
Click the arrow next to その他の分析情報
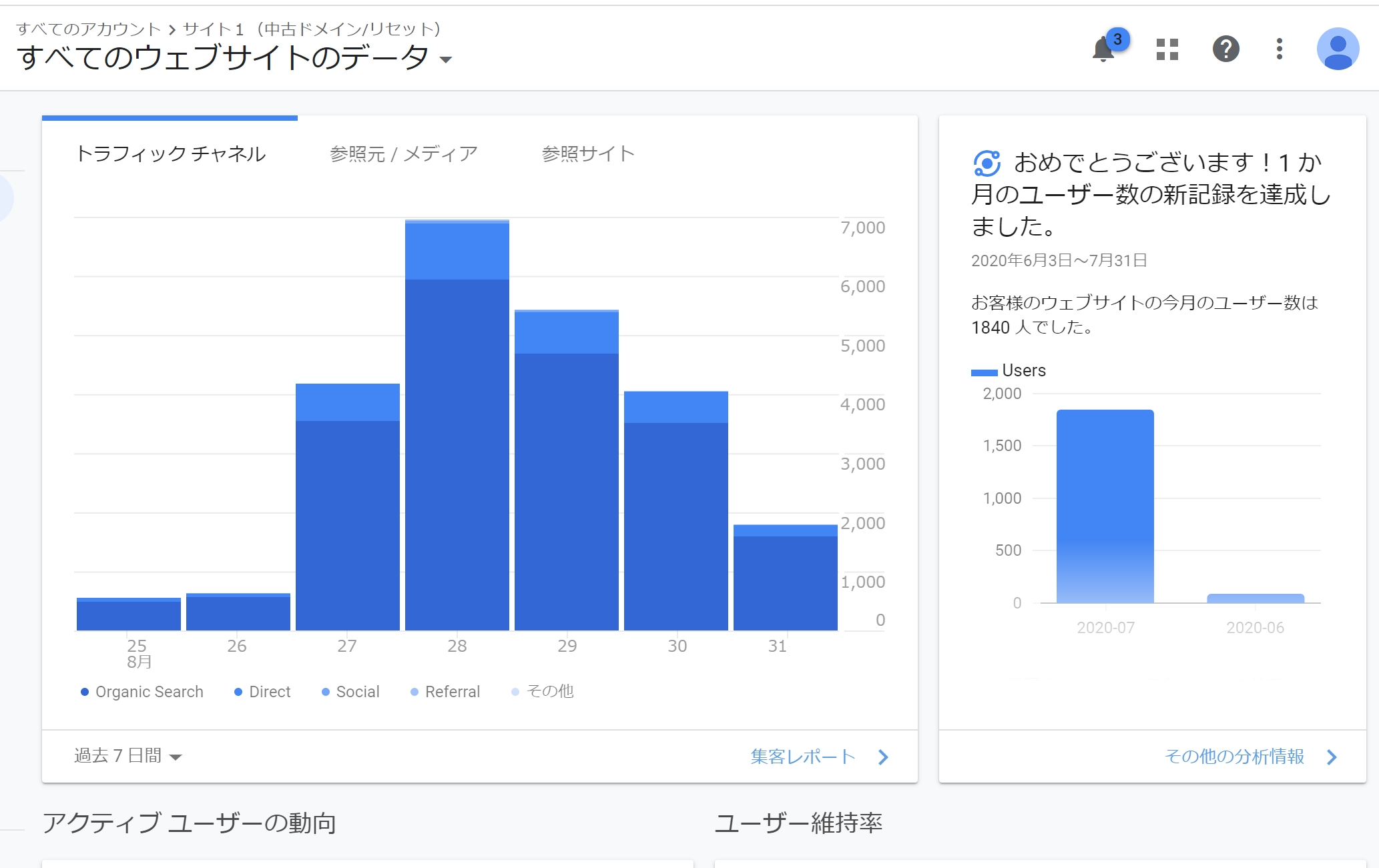[1332, 757]
